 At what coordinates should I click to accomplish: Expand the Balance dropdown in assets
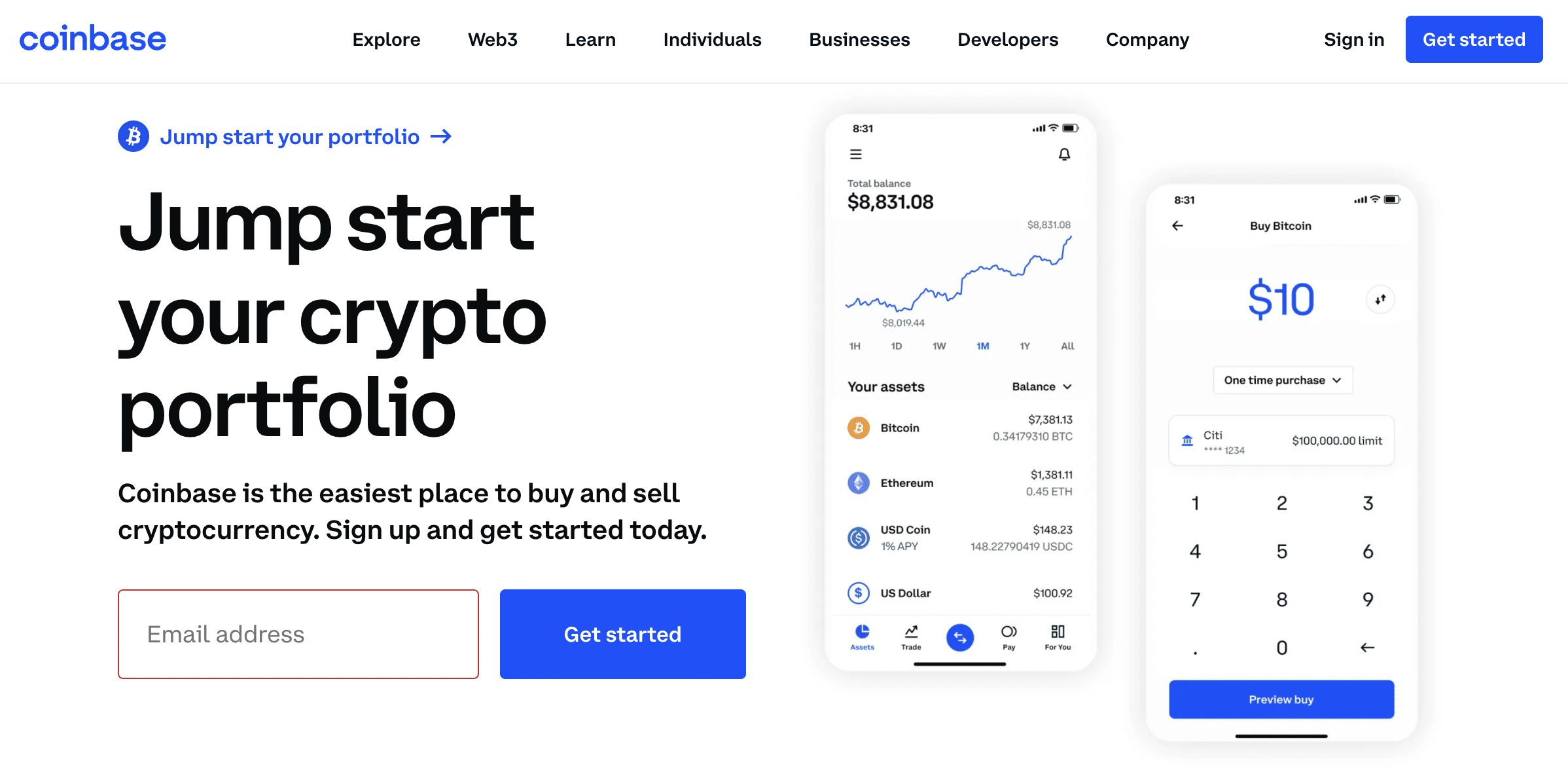click(x=1046, y=387)
